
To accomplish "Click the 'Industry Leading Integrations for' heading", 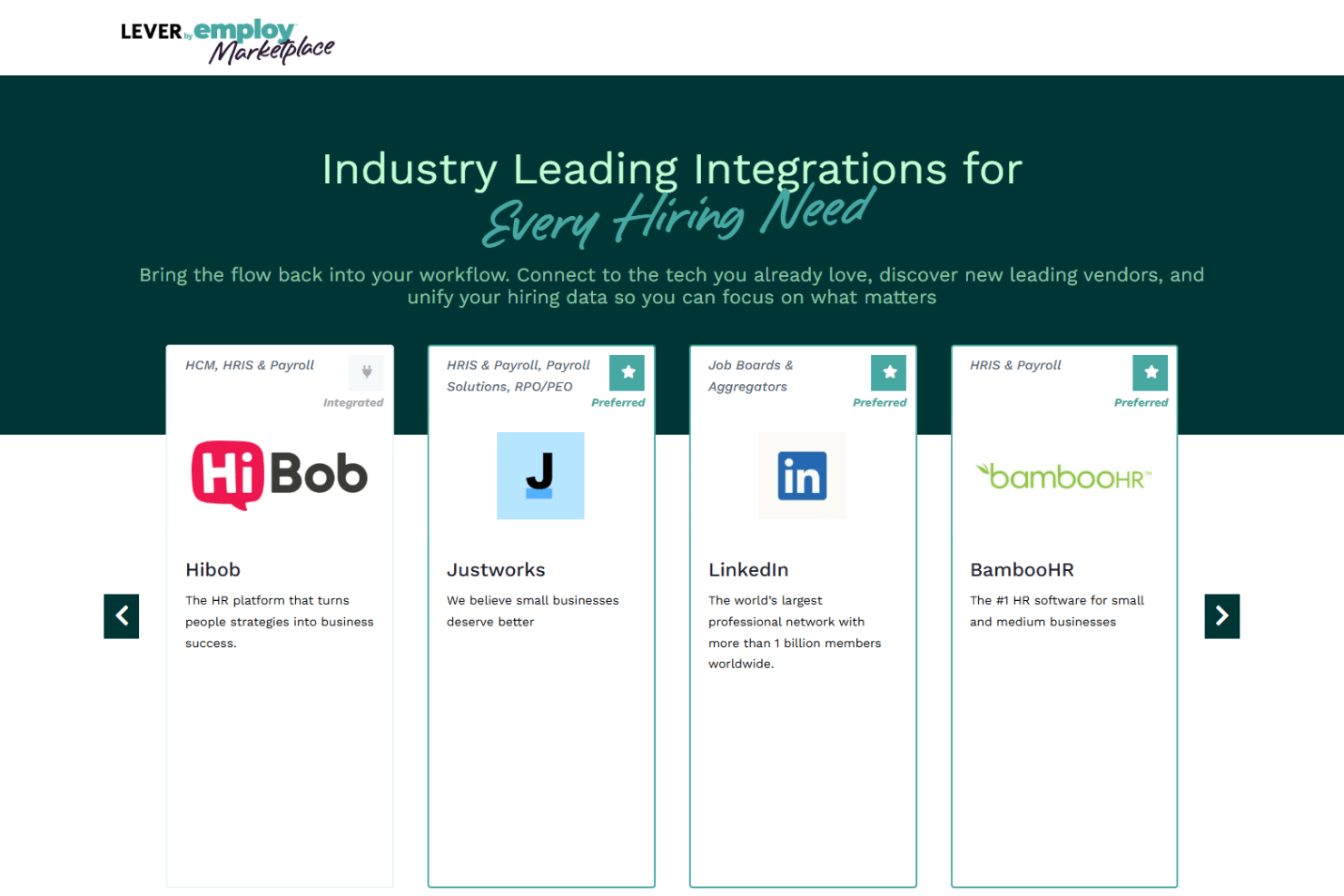I will point(672,170).
